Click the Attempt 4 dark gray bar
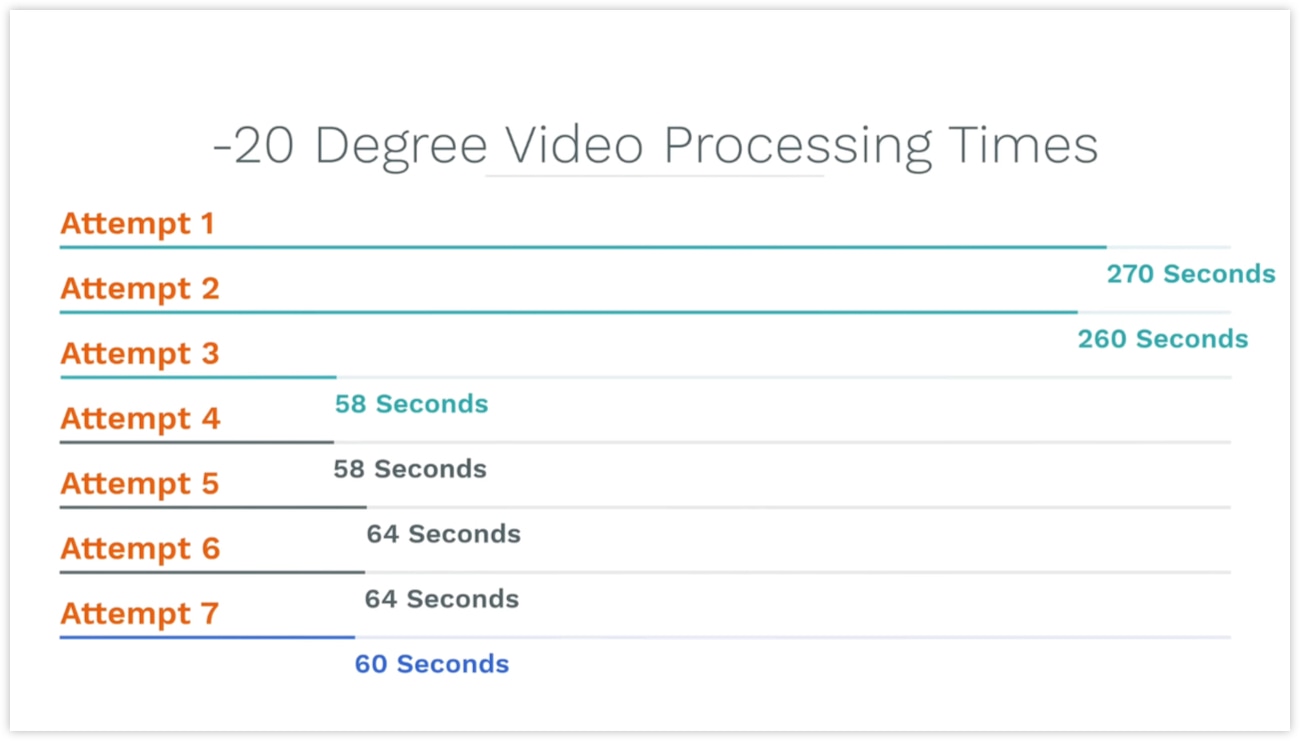 [197, 442]
